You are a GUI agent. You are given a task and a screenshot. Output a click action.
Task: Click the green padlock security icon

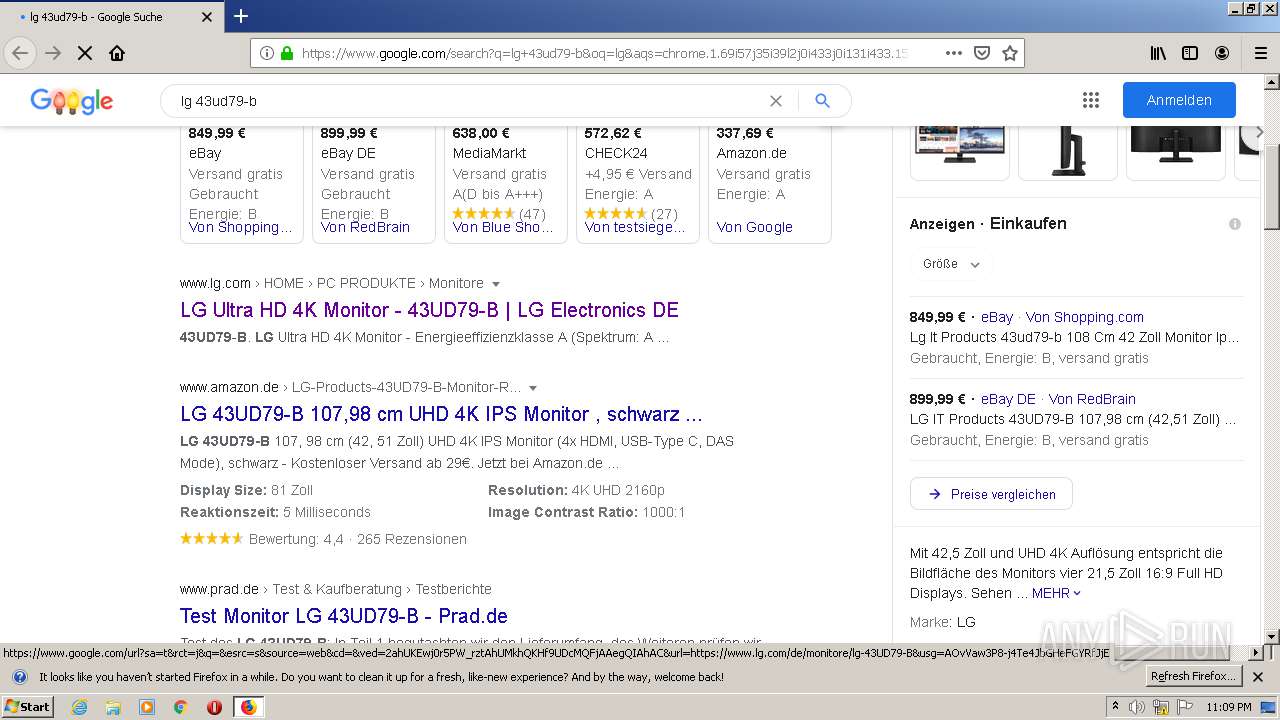coord(287,53)
